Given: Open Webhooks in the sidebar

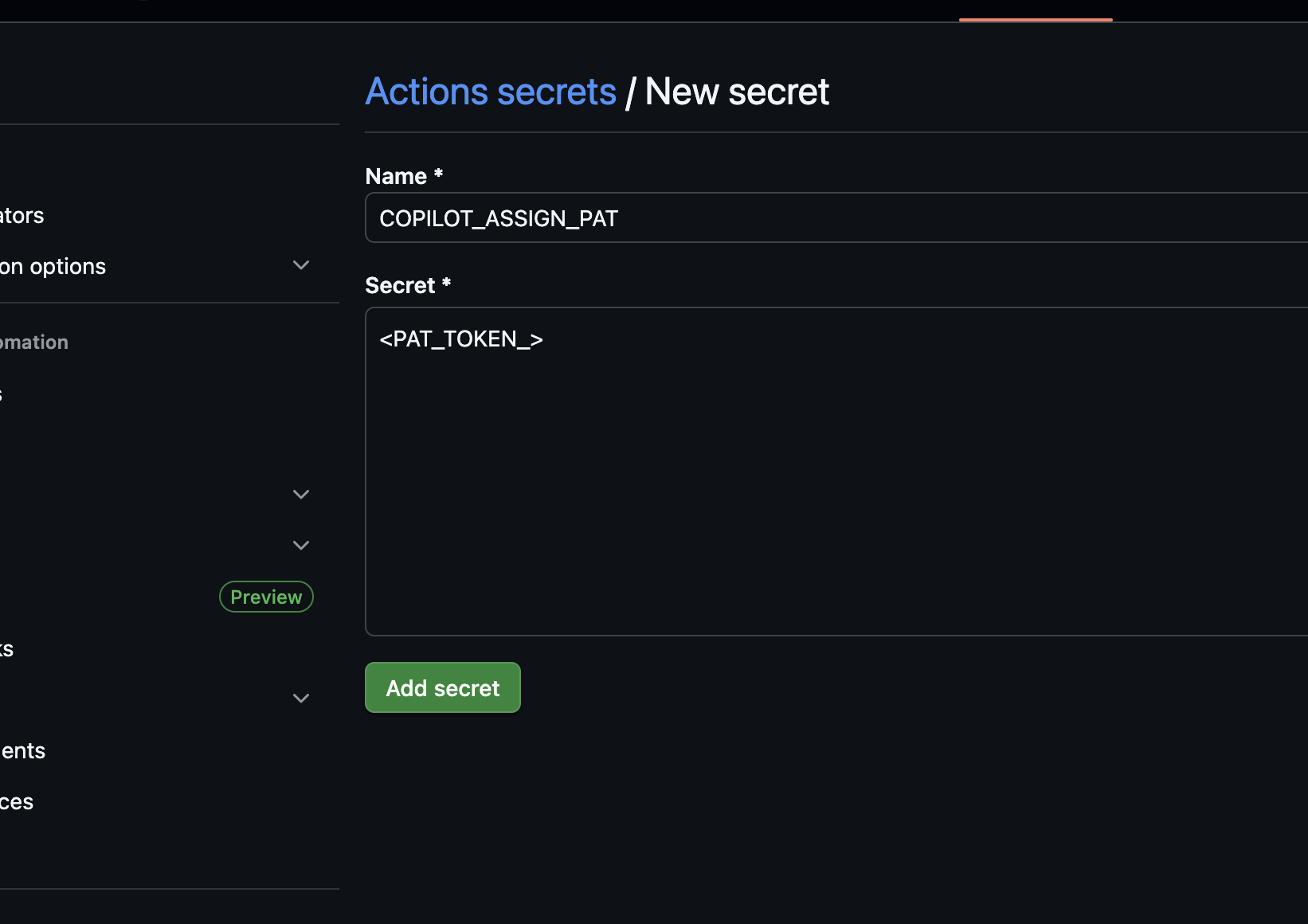Looking at the screenshot, I should click(8, 648).
